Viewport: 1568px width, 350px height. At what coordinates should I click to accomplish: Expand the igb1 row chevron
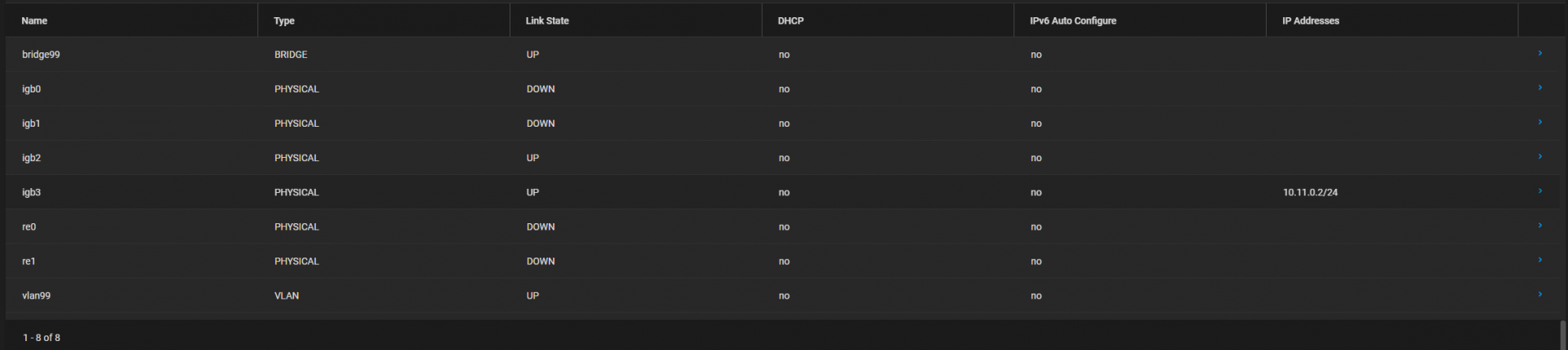coord(1539,123)
